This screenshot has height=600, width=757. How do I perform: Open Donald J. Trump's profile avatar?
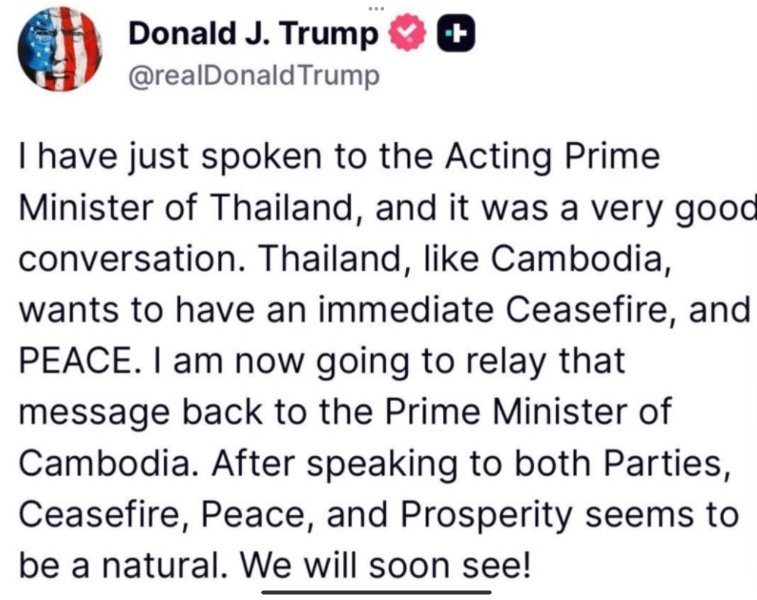point(60,49)
